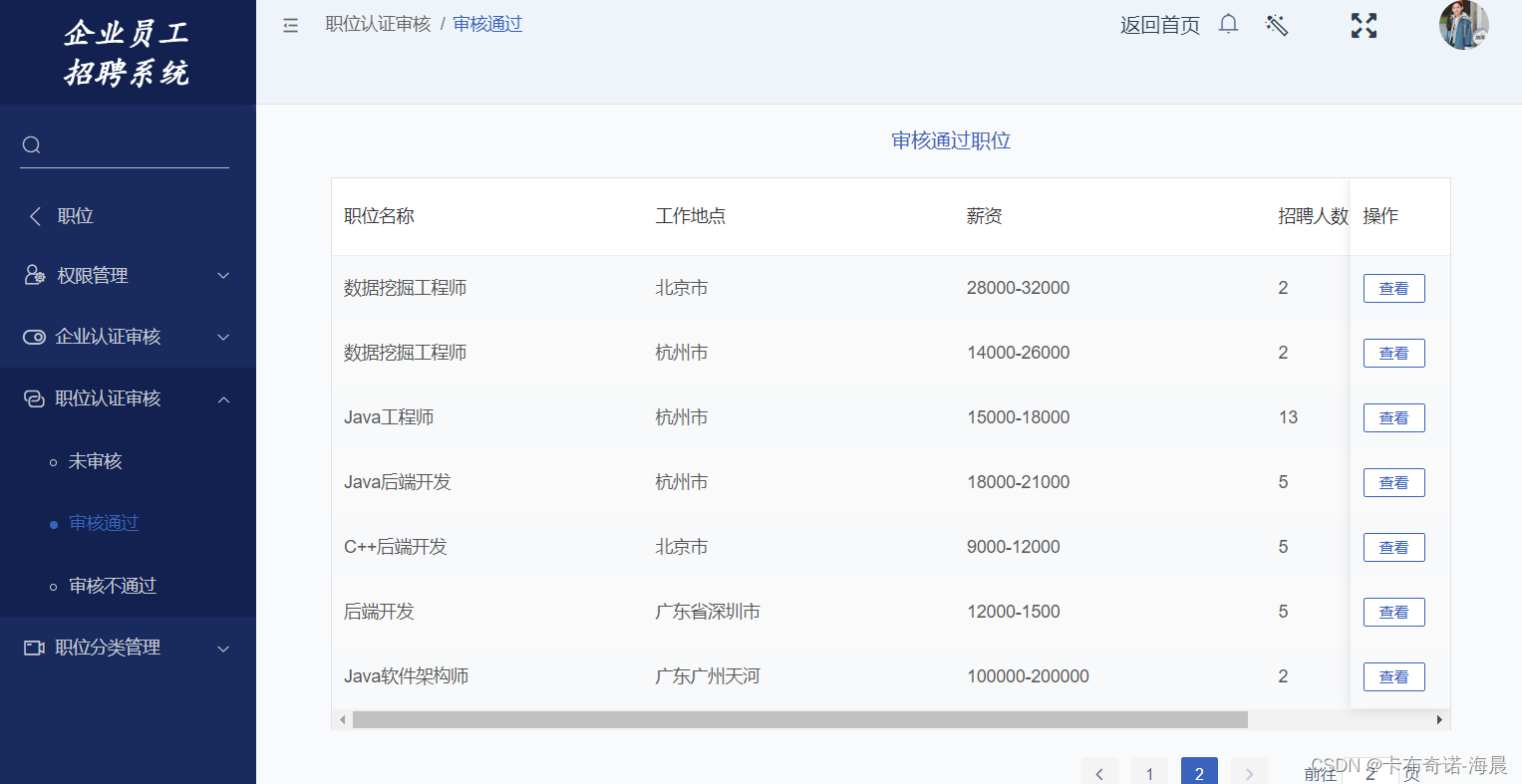
Task: Open the 审核不通过 menu item
Action: pos(112,586)
